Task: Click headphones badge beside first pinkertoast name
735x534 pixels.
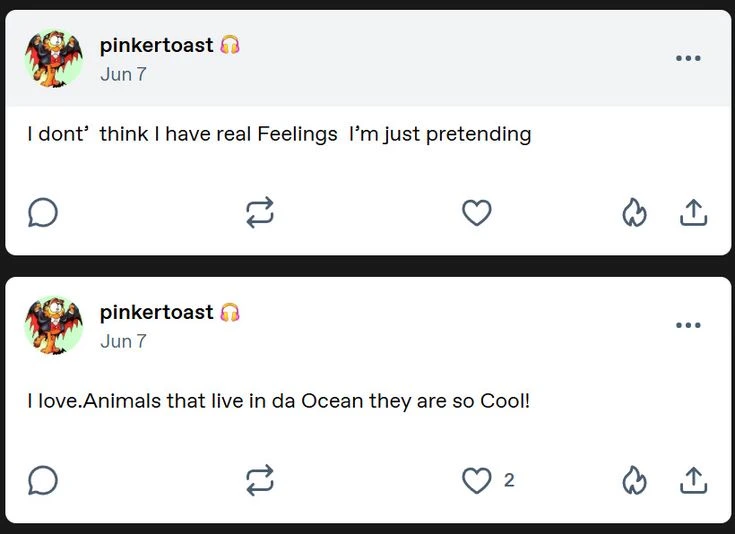Action: click(x=230, y=45)
